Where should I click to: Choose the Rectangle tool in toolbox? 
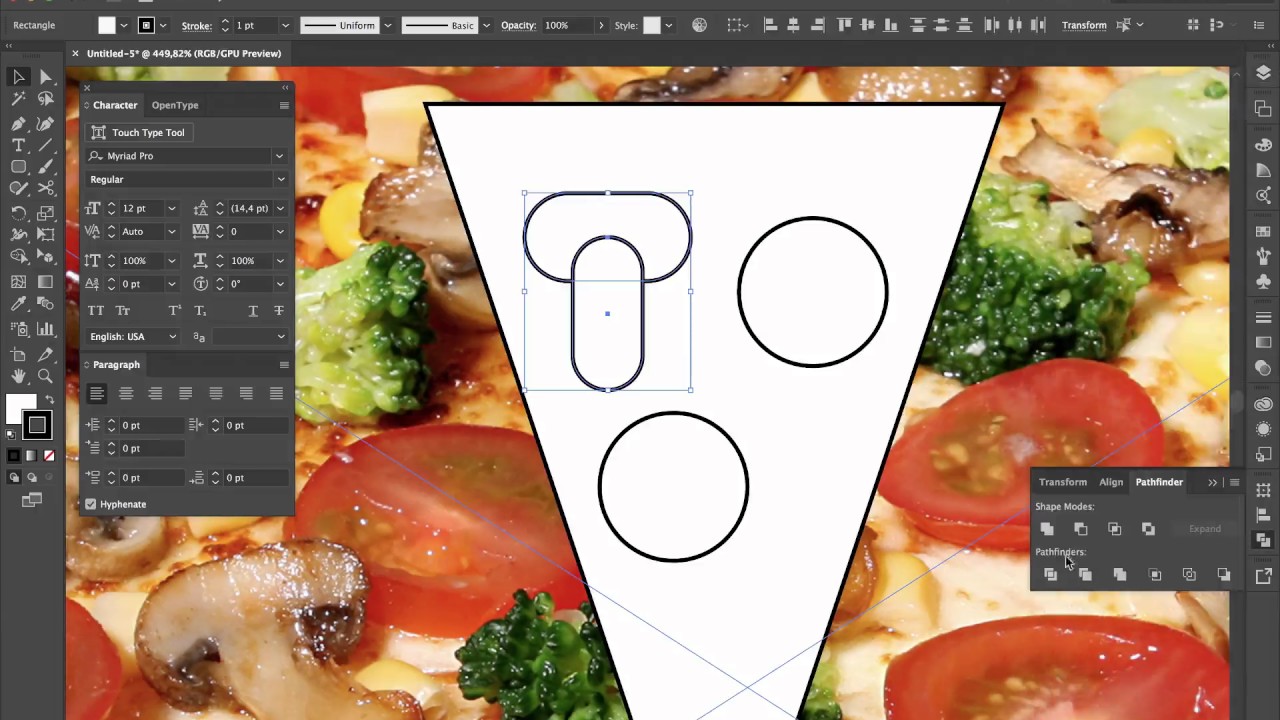click(19, 168)
